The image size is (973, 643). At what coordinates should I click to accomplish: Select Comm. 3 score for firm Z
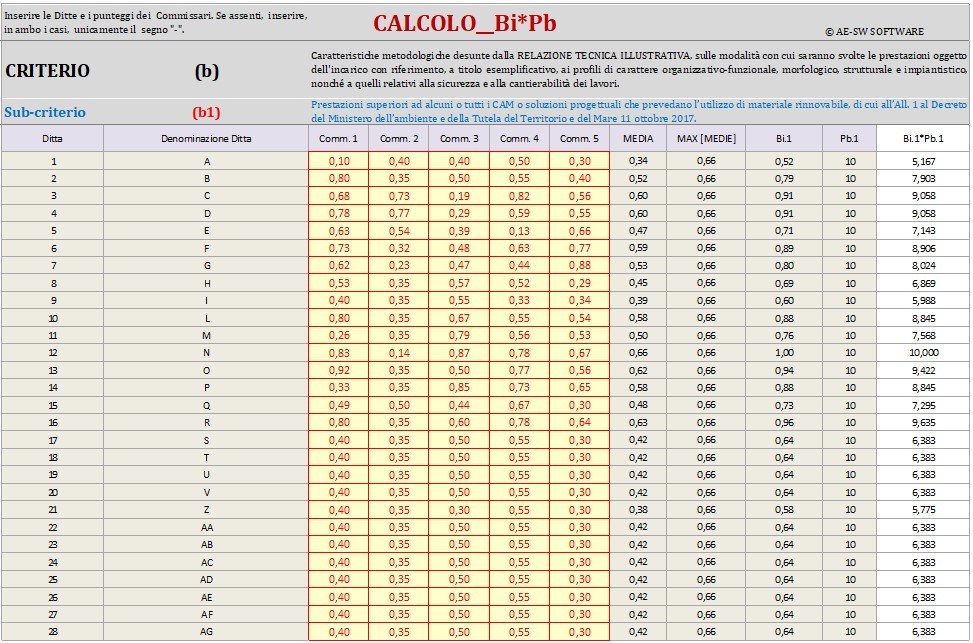point(459,509)
